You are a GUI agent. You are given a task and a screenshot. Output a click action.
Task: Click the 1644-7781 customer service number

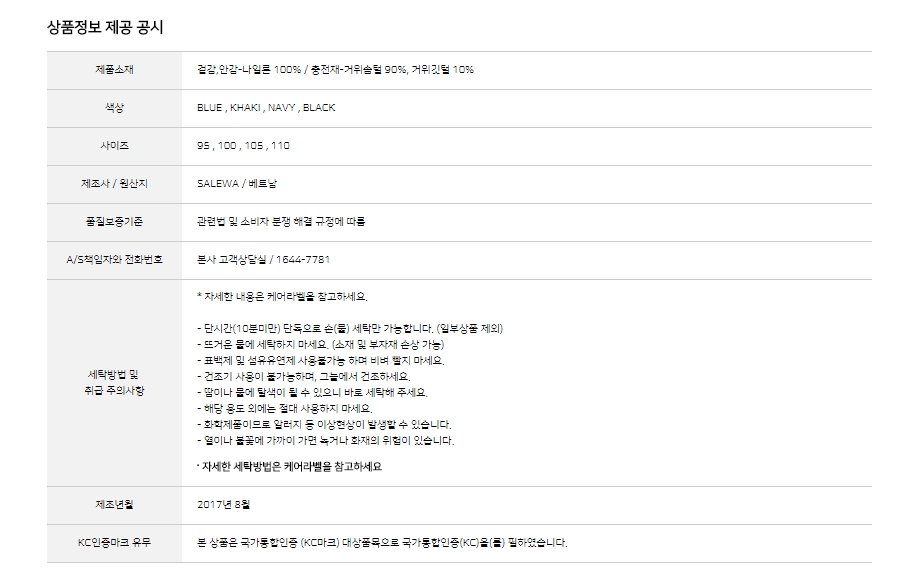pyautogui.click(x=305, y=260)
